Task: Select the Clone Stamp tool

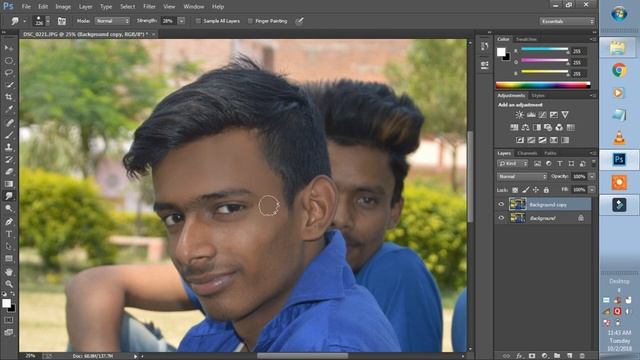Action: click(9, 147)
